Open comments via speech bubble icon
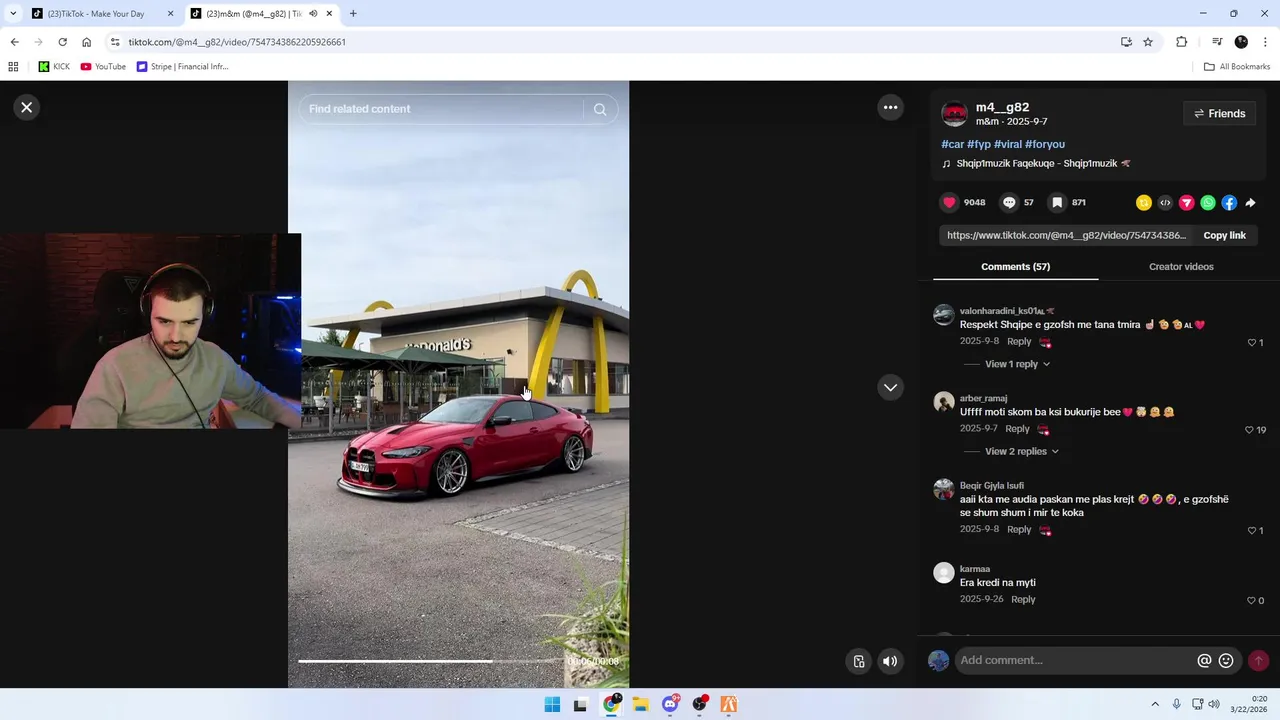 (1009, 202)
